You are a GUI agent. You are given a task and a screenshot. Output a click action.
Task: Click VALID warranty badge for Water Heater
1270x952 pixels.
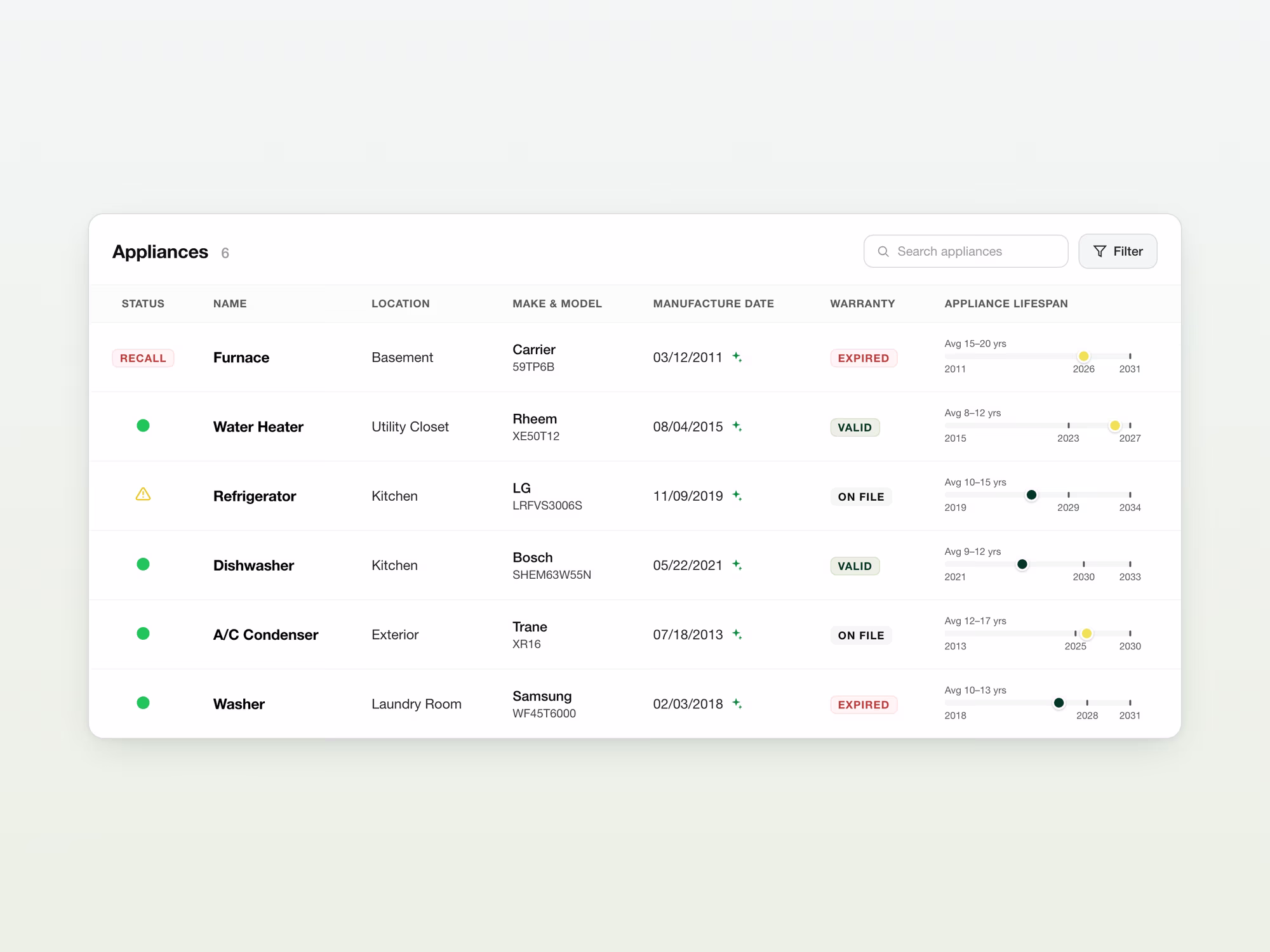855,427
